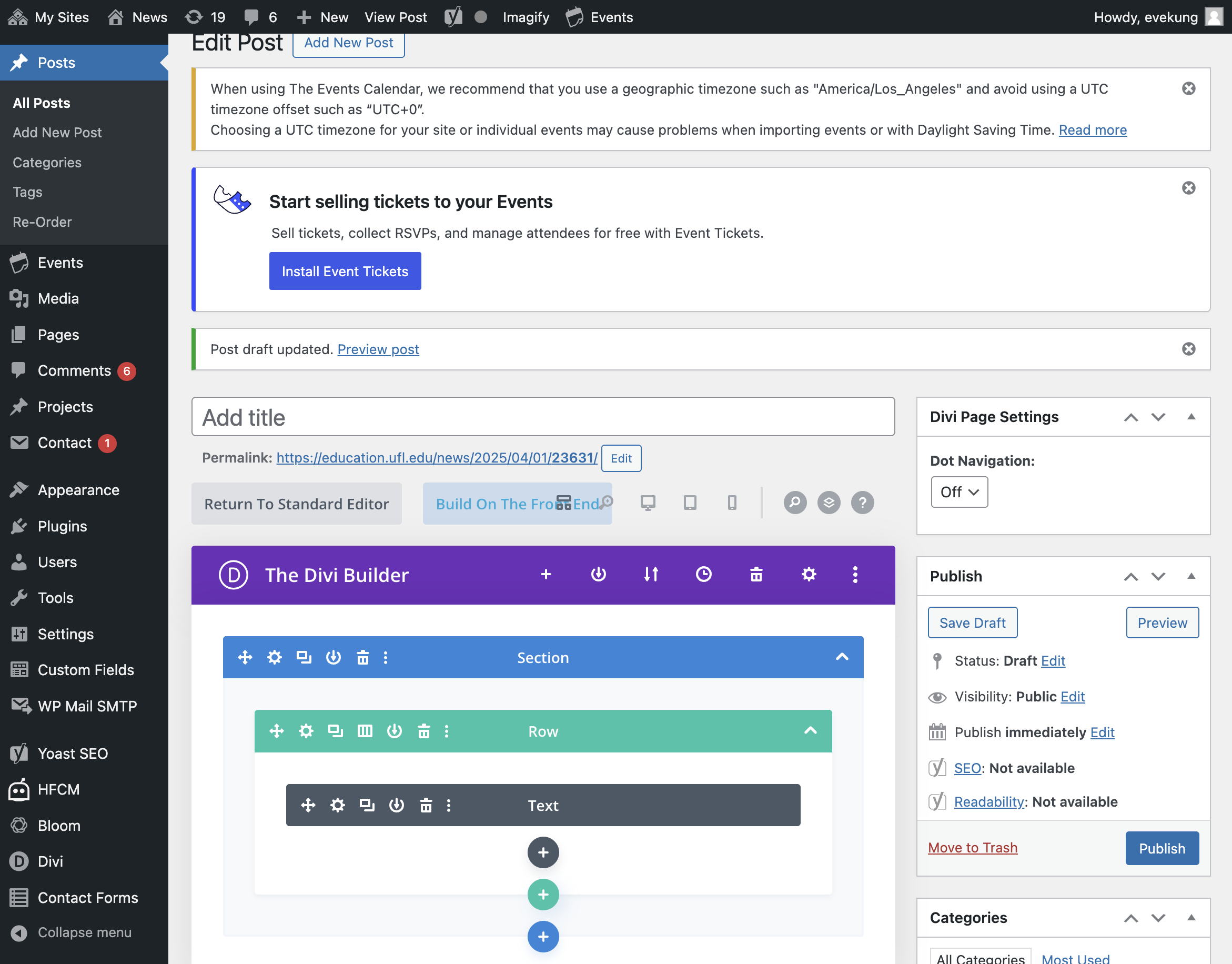Click Divi Builder clear layout trash icon
1232x964 pixels.
tap(756, 575)
